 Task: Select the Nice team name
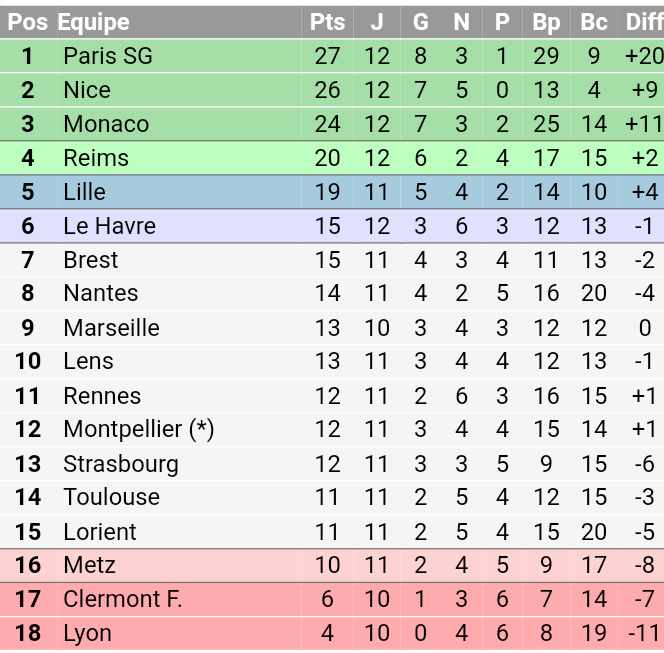pyautogui.click(x=87, y=90)
